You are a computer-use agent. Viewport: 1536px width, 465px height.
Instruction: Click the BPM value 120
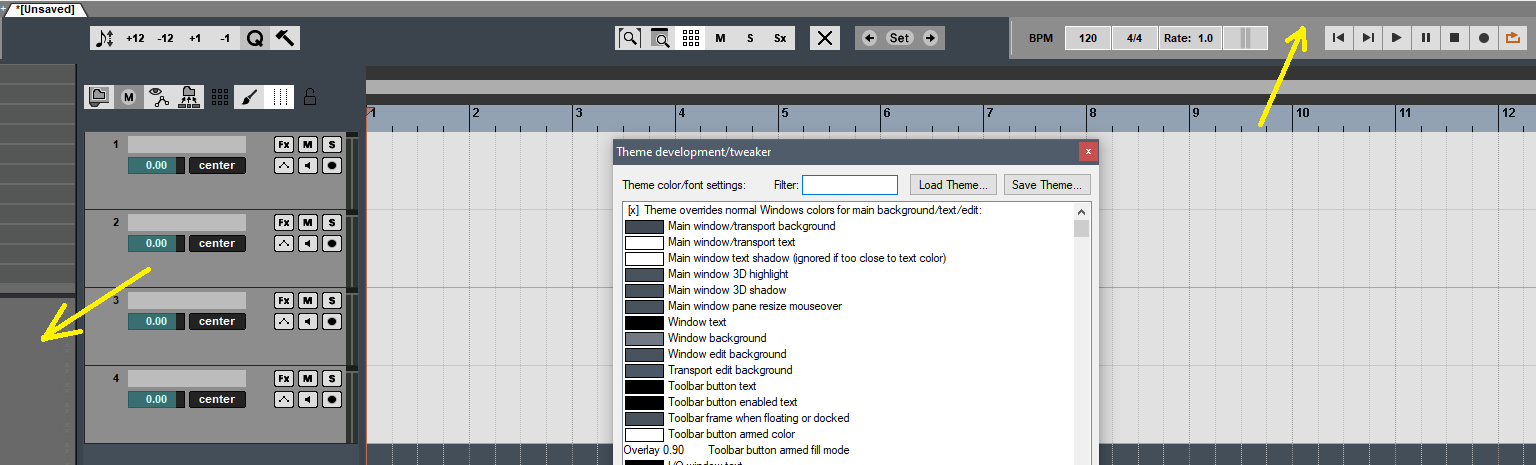1088,38
